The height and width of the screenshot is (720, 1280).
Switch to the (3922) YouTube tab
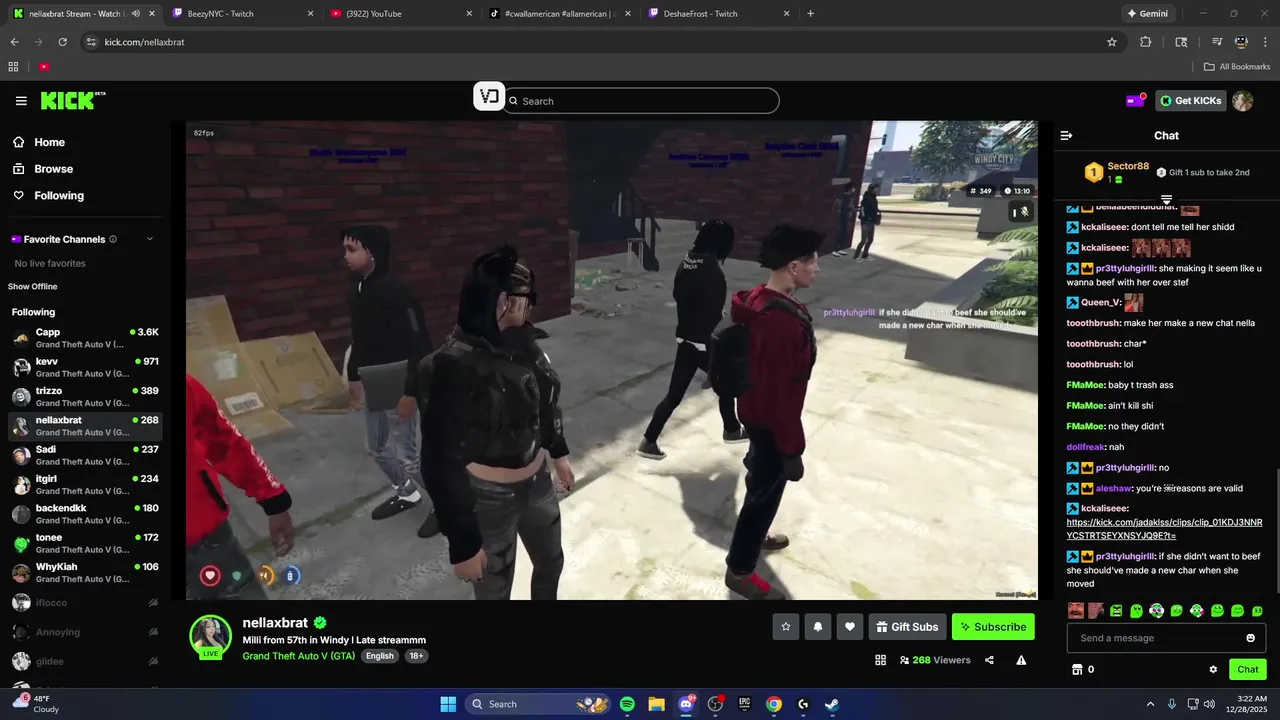(x=402, y=13)
